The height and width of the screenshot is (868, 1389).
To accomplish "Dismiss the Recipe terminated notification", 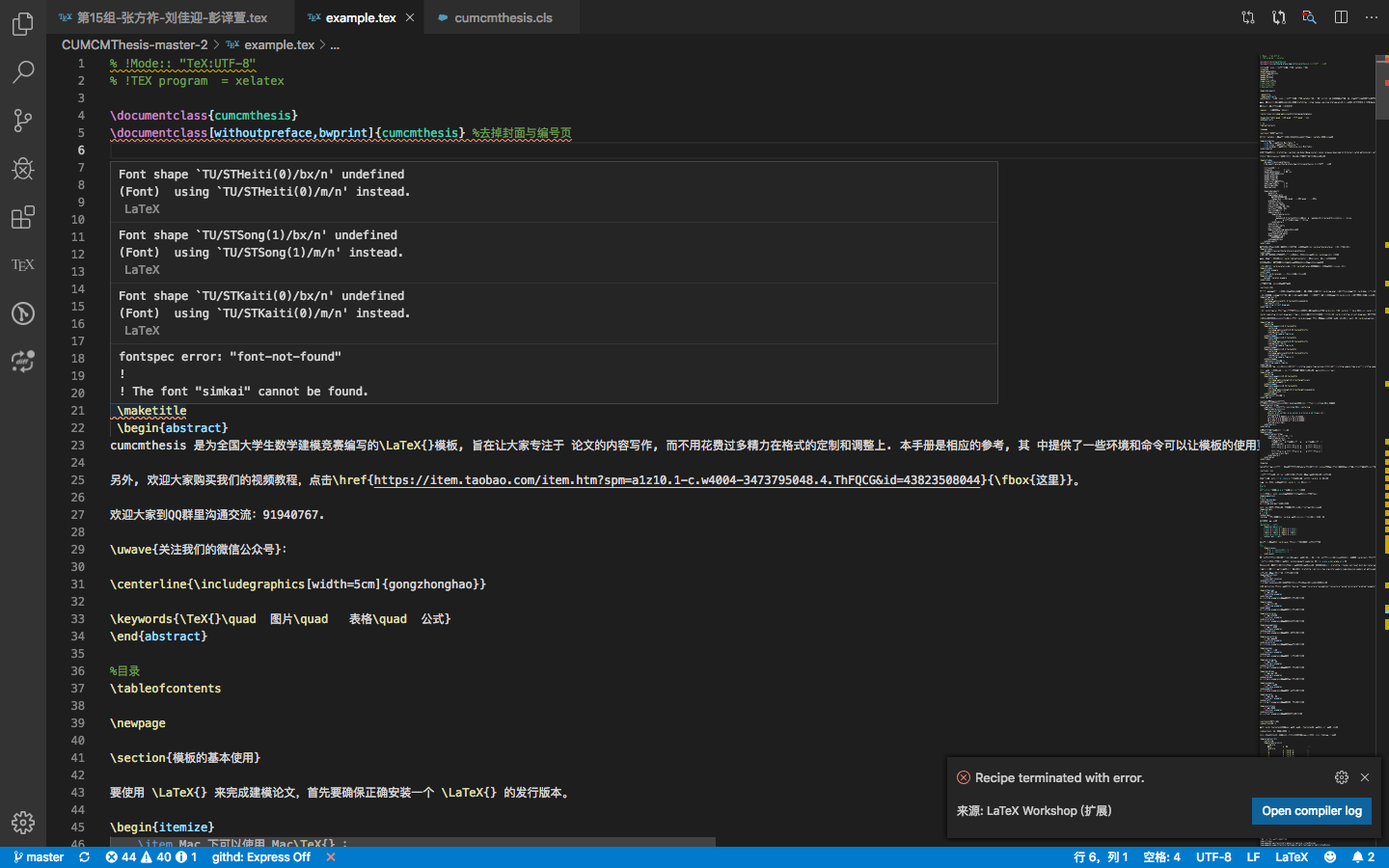I will coord(1365,777).
